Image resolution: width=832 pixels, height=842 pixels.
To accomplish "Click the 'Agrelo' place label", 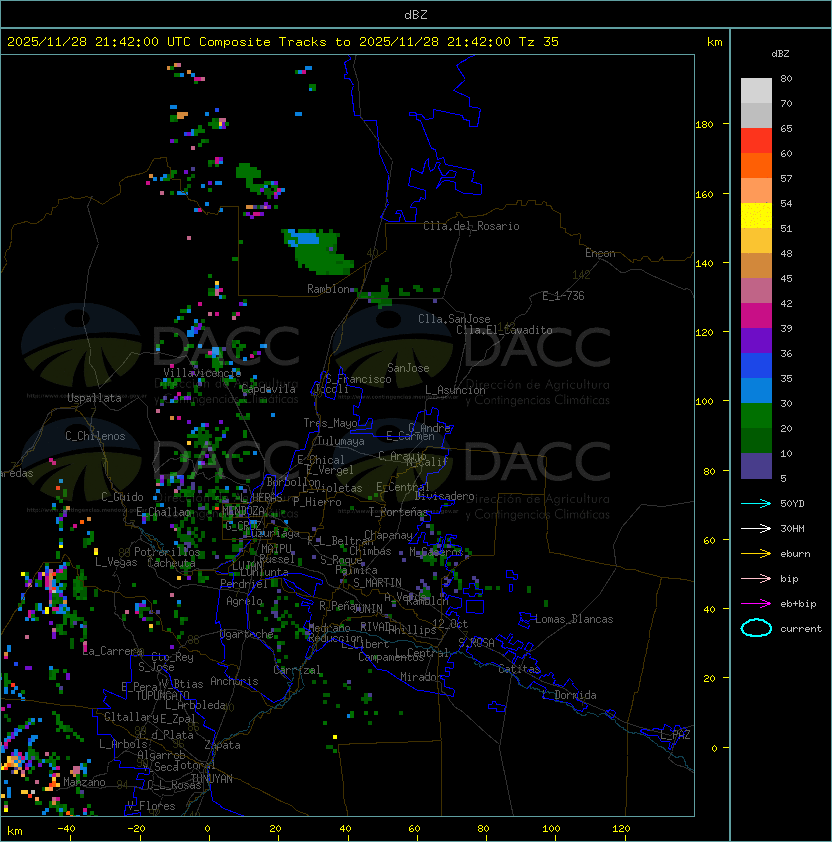I will click(x=244, y=601).
